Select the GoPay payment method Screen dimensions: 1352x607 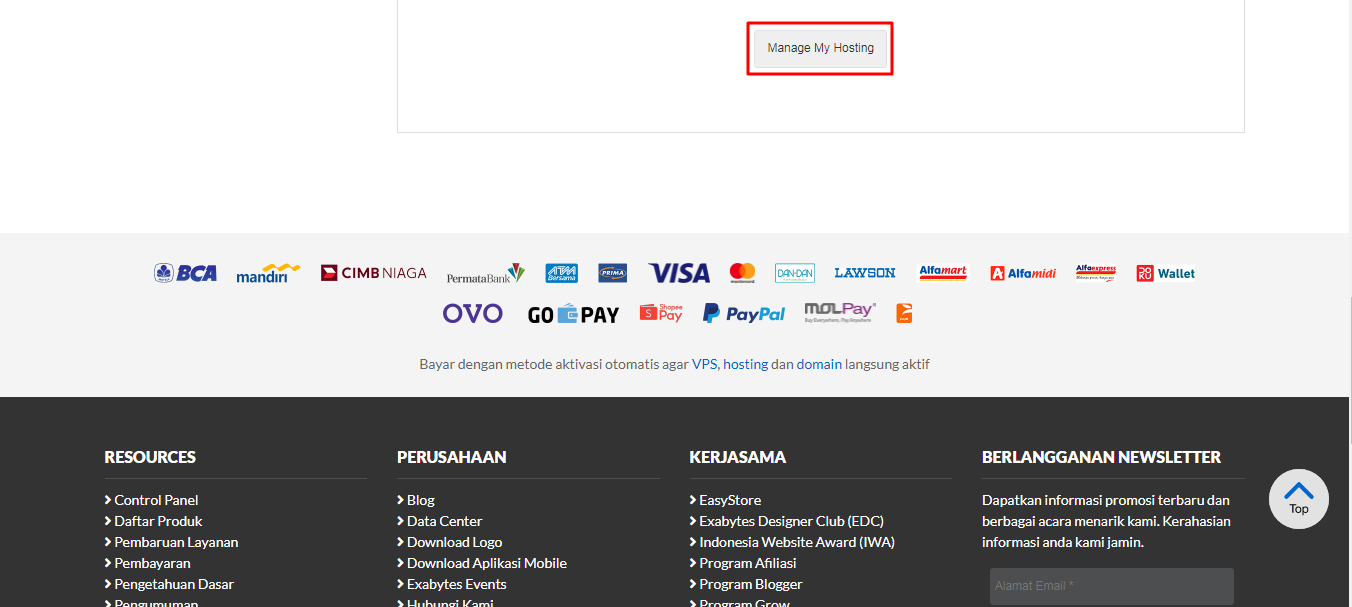pyautogui.click(x=574, y=312)
